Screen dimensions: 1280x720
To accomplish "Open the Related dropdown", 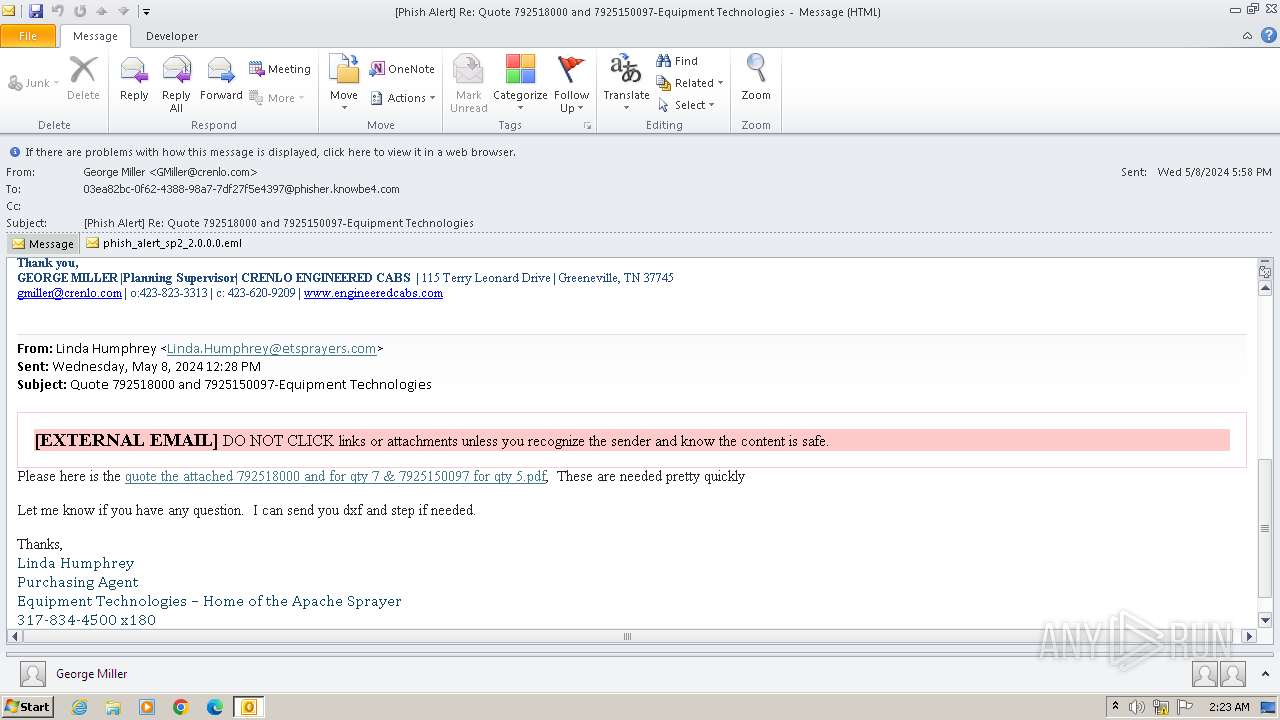I will click(690, 83).
